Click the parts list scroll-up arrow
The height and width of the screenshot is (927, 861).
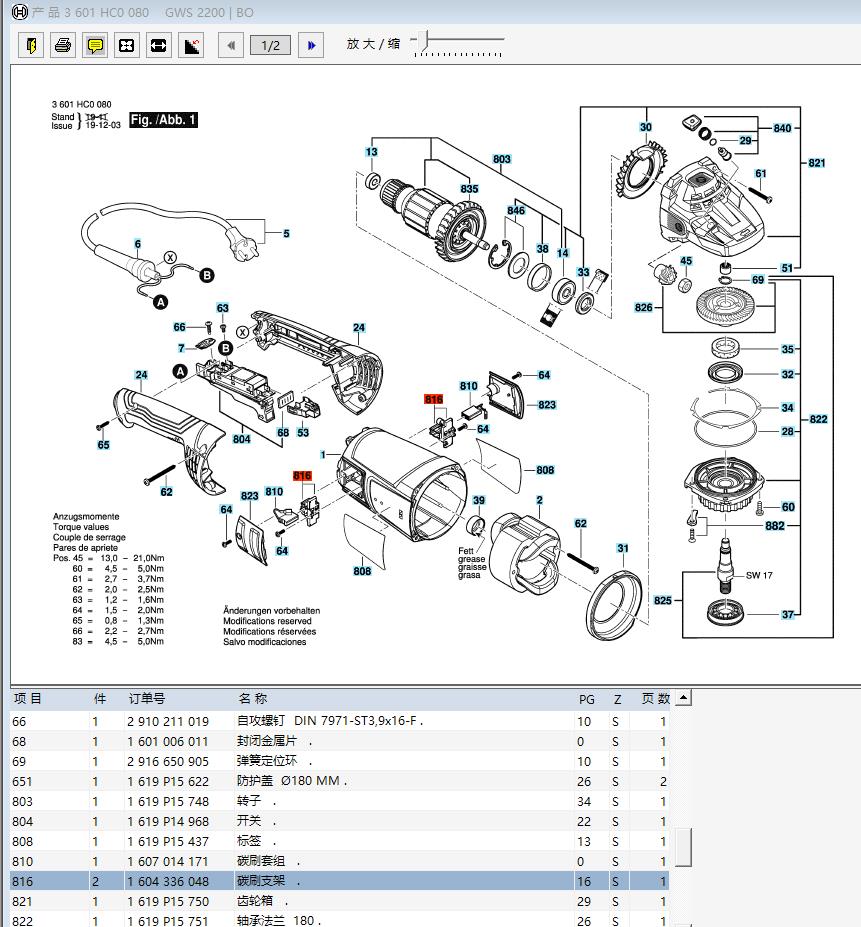683,698
